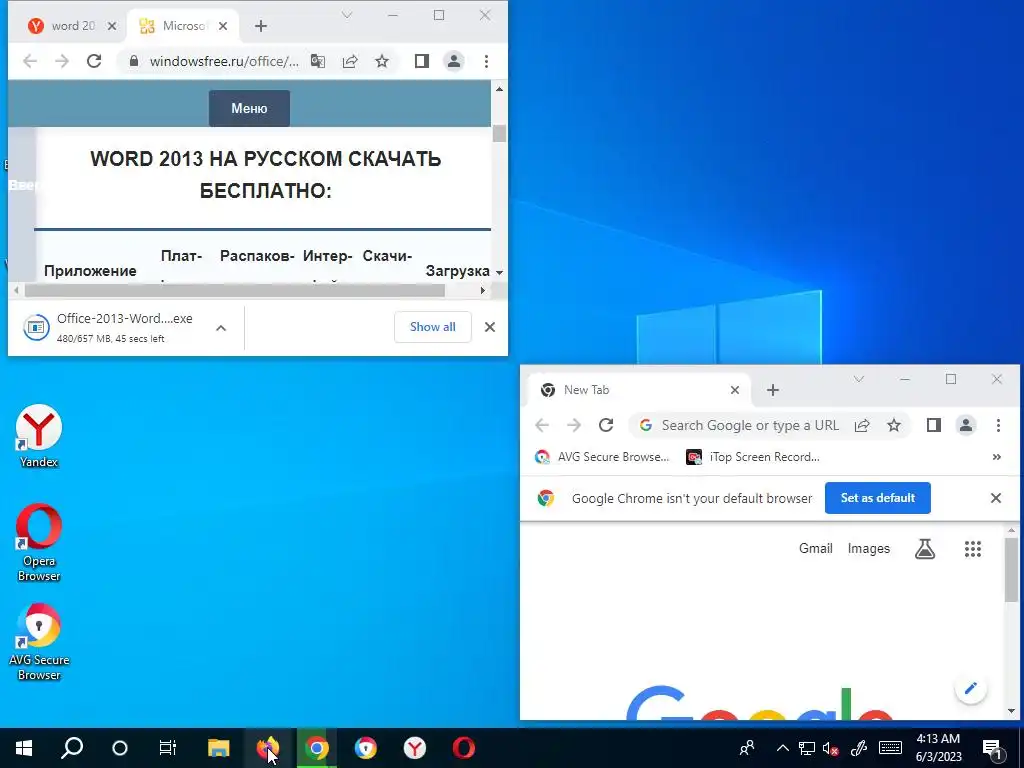Open Windows search from the taskbar
1024x768 pixels.
coord(72,748)
